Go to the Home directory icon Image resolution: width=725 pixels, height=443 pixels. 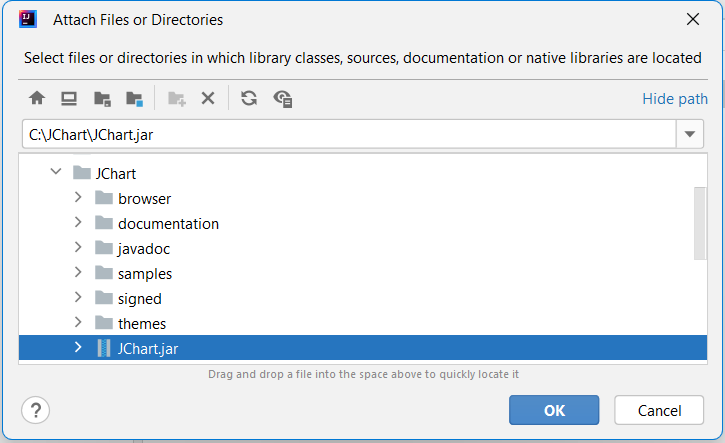(37, 98)
